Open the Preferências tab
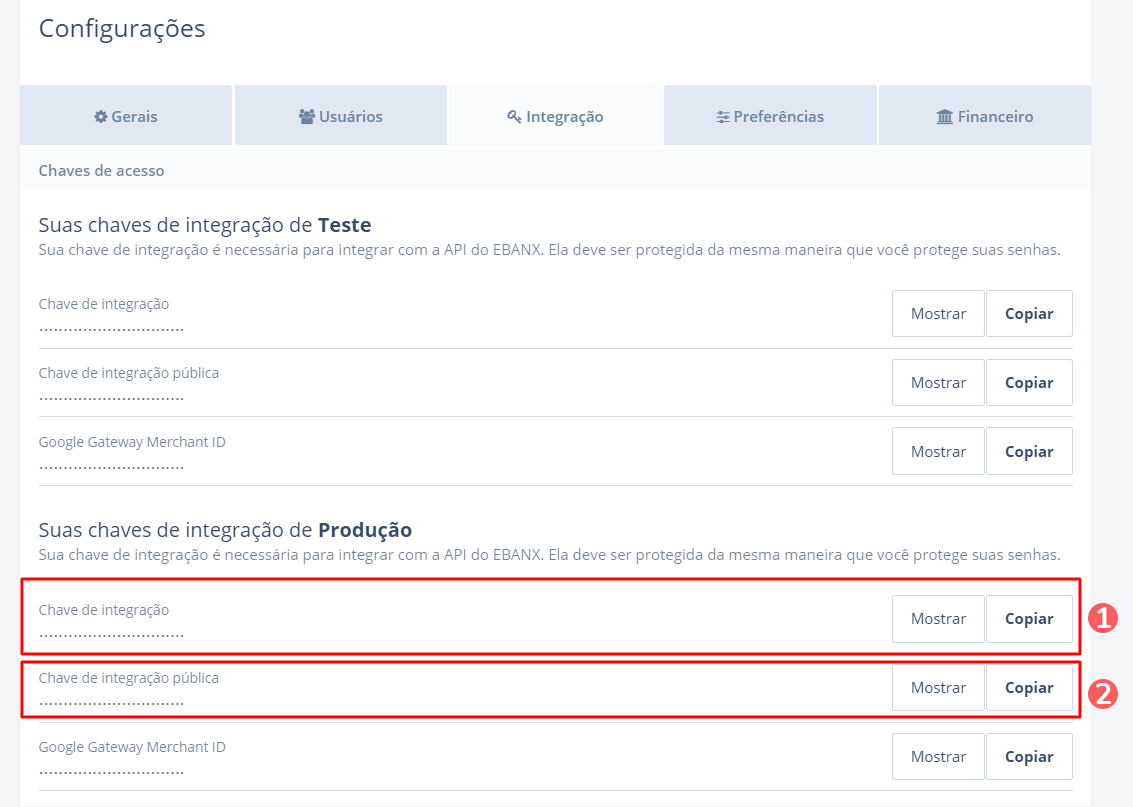The width and height of the screenshot is (1133, 807). tap(770, 116)
